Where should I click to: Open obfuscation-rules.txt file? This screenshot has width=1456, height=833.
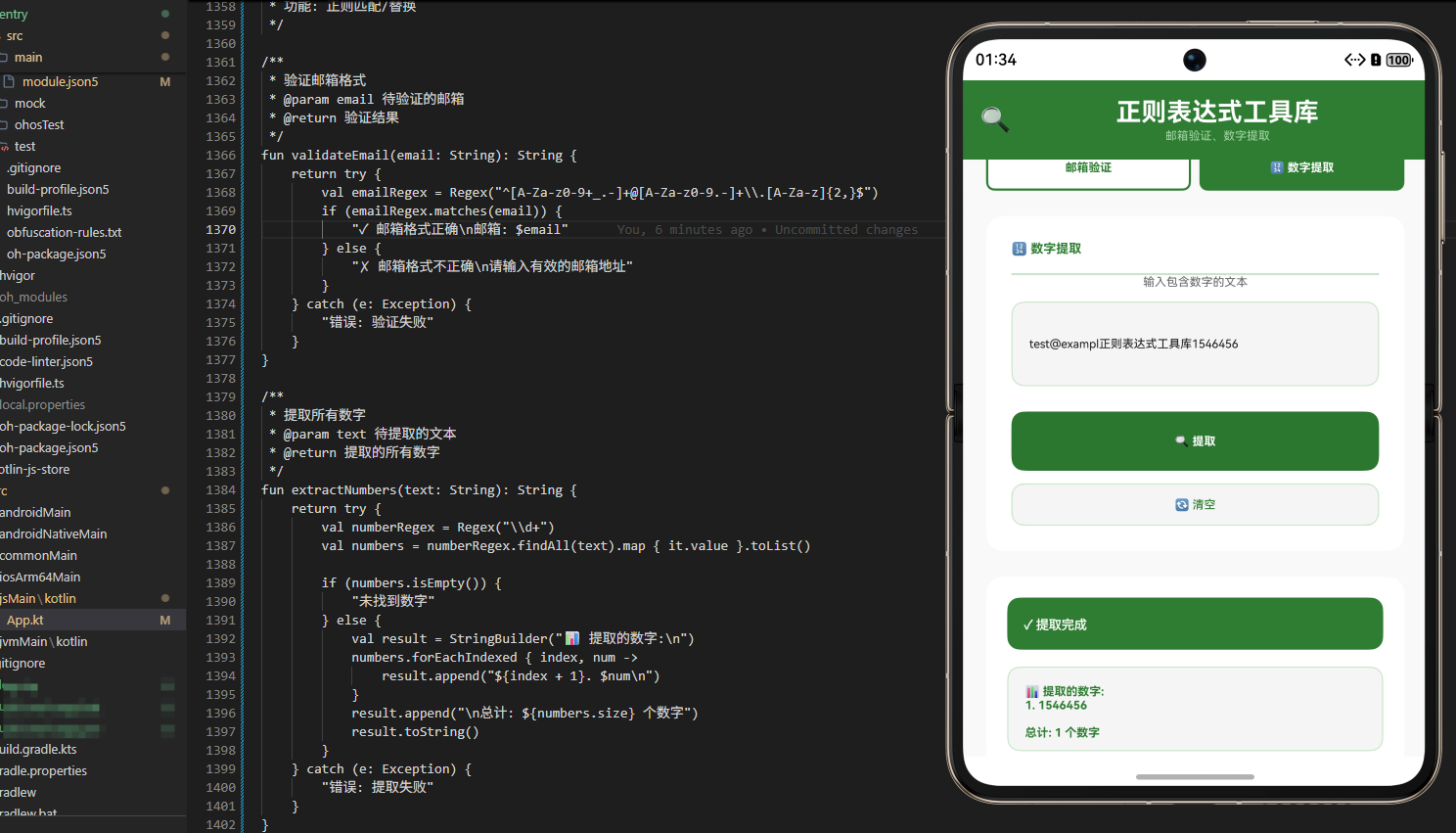64,232
